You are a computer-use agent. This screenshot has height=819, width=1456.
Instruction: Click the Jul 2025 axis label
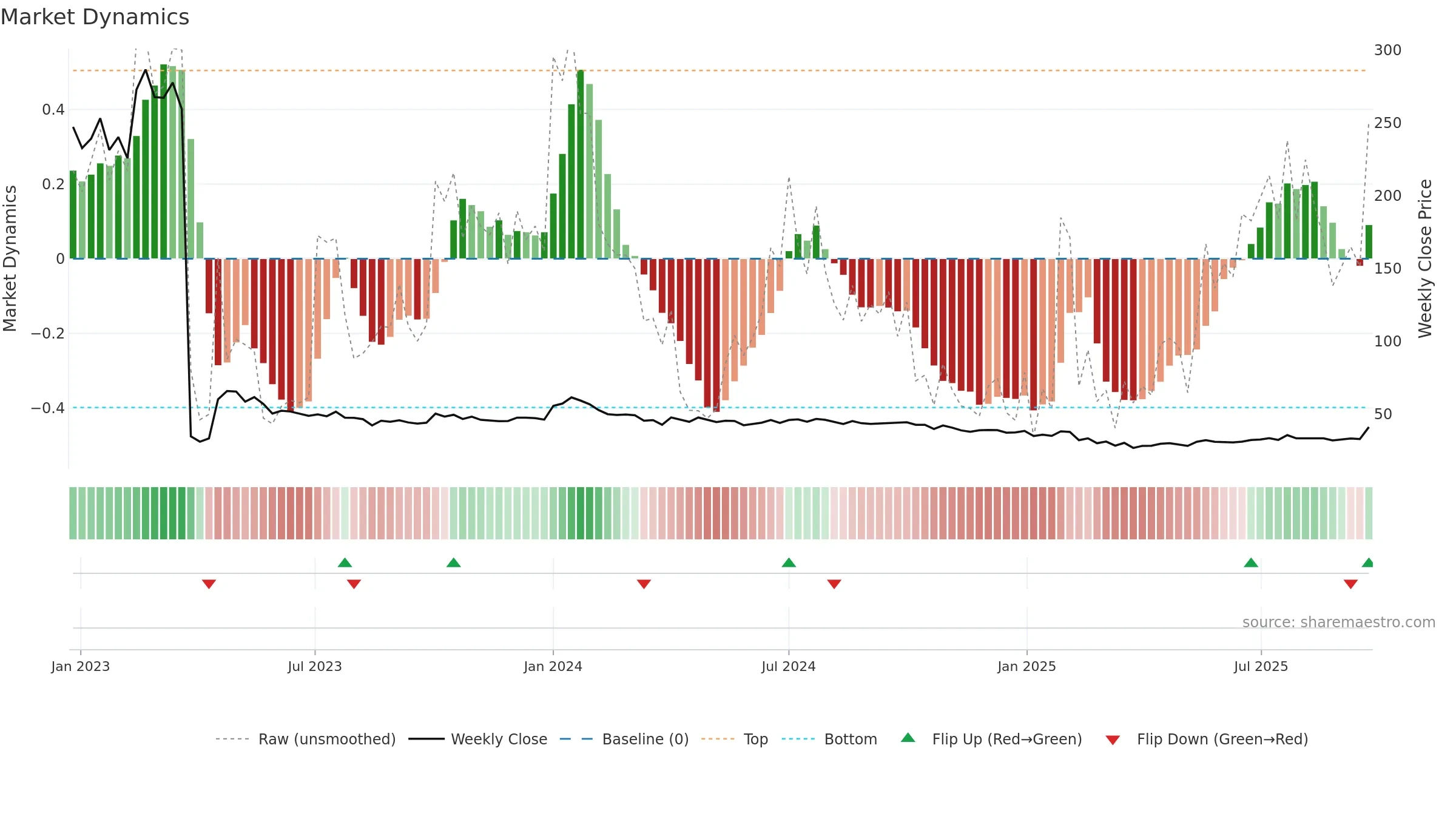(x=1261, y=666)
